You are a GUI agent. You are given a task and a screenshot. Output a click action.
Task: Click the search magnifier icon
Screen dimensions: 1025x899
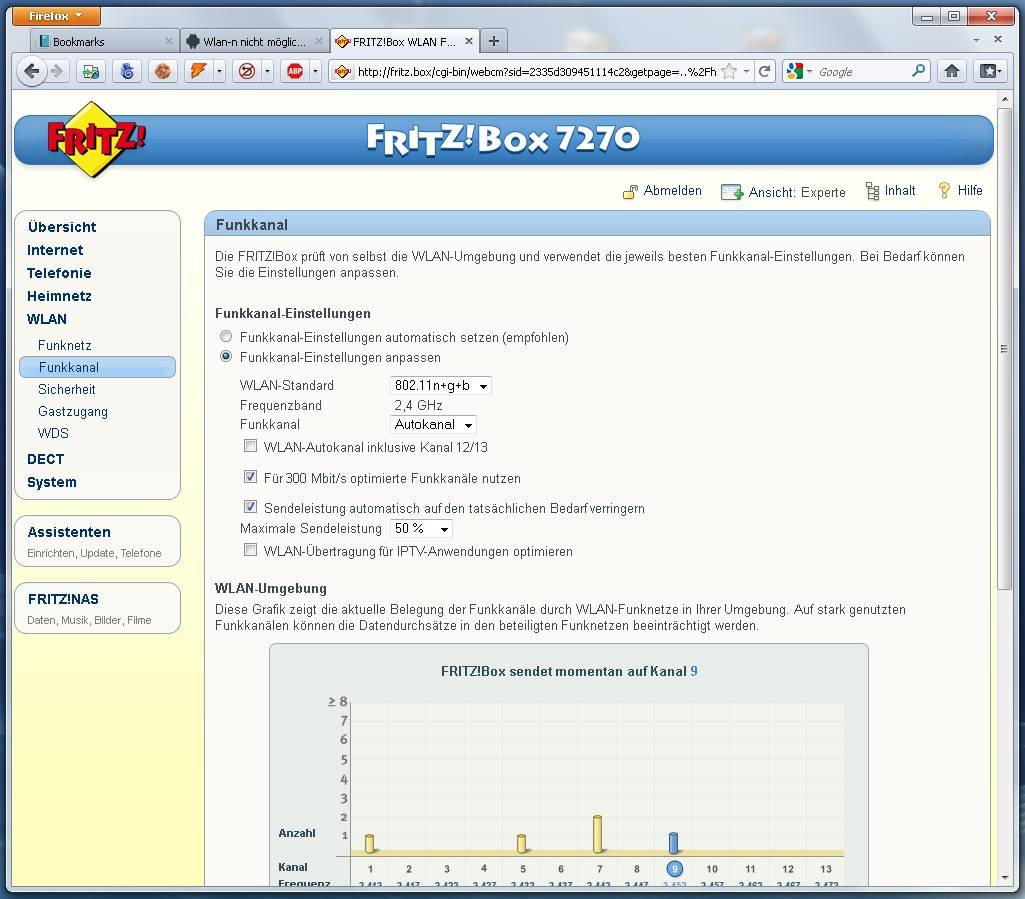pyautogui.click(x=918, y=71)
